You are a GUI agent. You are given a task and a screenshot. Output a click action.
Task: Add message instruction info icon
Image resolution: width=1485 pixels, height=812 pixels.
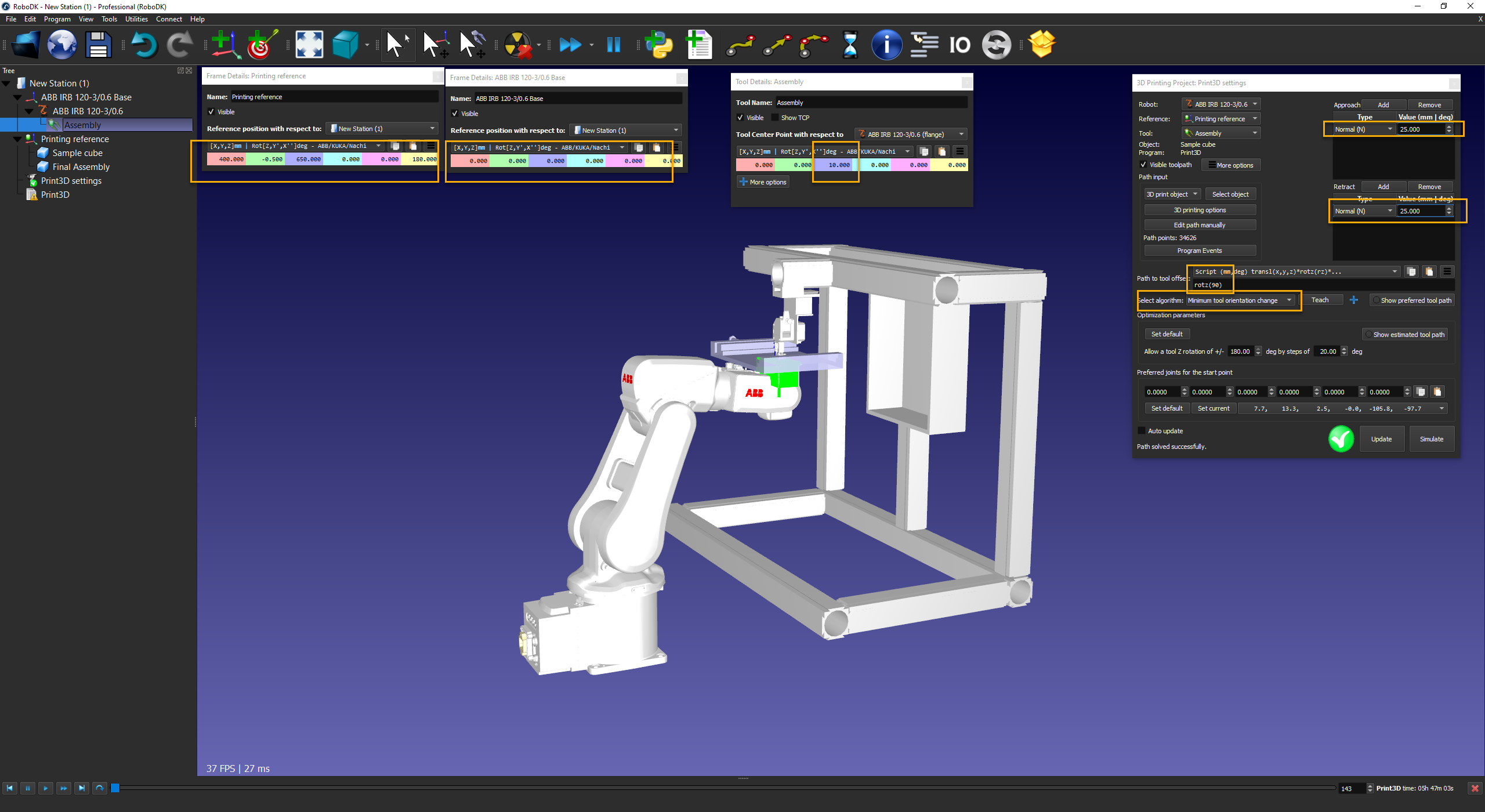[x=886, y=45]
